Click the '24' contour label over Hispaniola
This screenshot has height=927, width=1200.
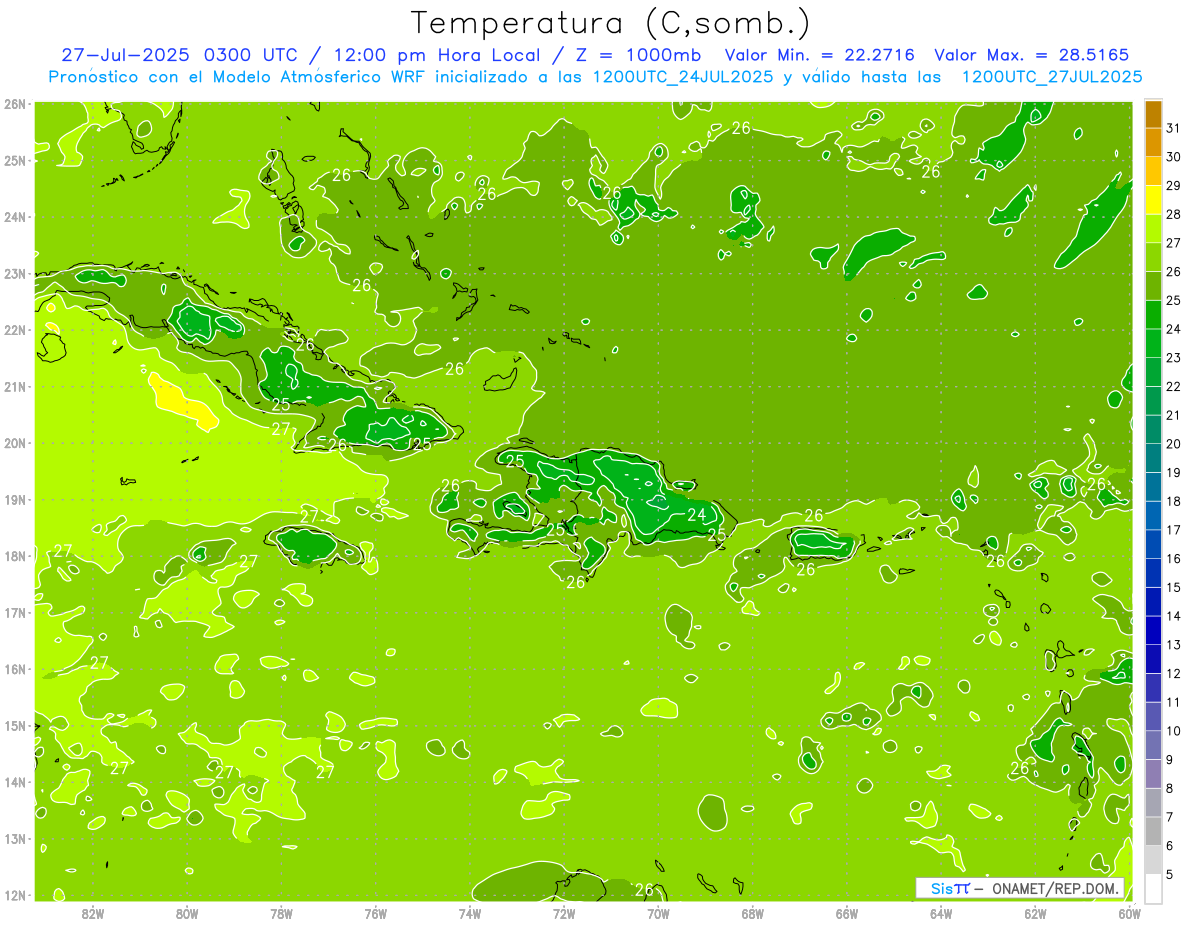[x=696, y=515]
